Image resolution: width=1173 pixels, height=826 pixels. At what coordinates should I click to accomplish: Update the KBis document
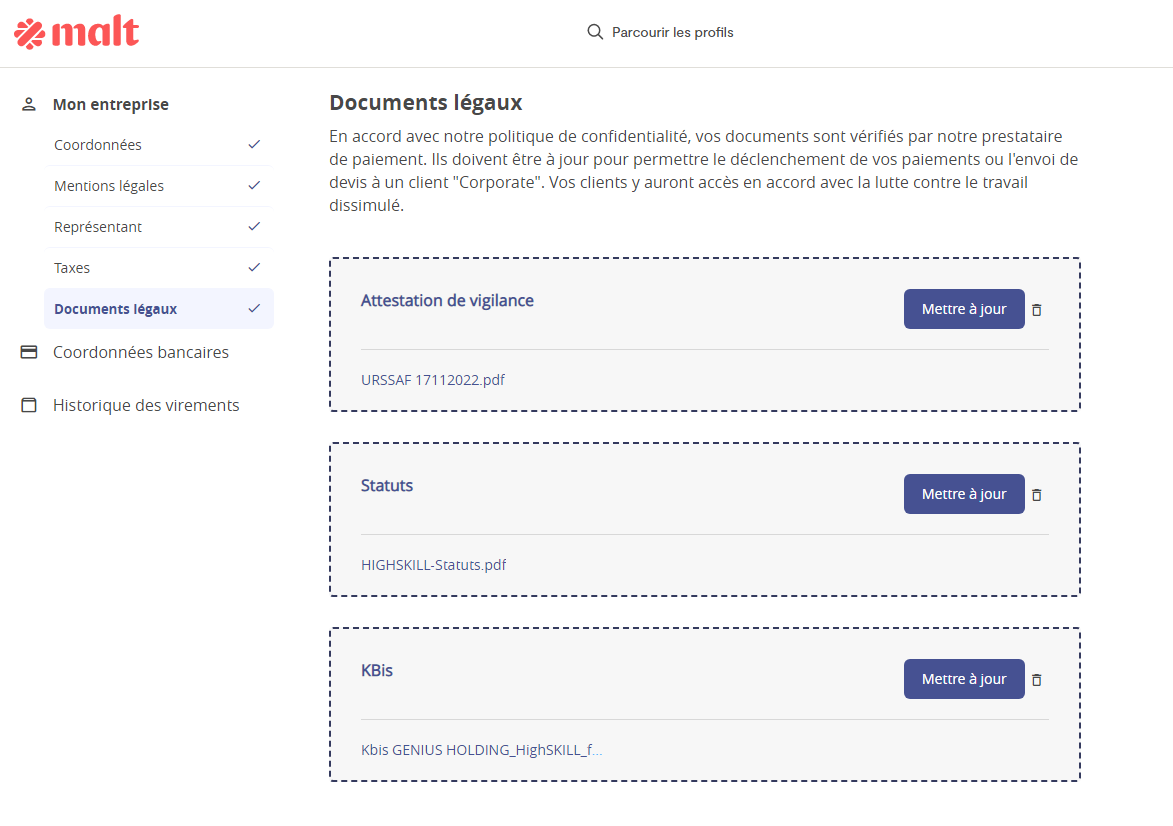click(x=964, y=679)
